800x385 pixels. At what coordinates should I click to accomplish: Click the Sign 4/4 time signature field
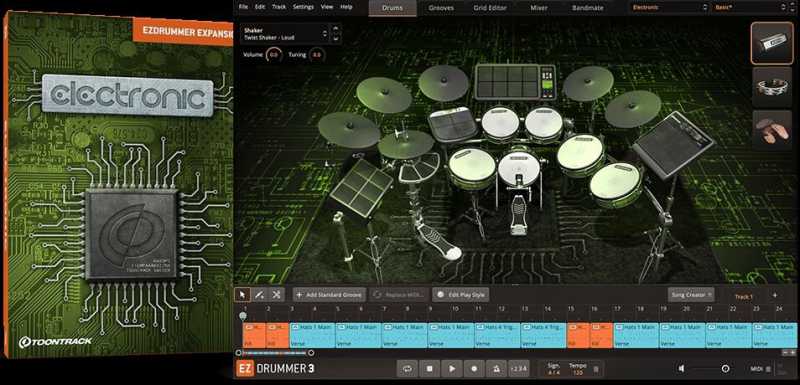click(x=553, y=369)
